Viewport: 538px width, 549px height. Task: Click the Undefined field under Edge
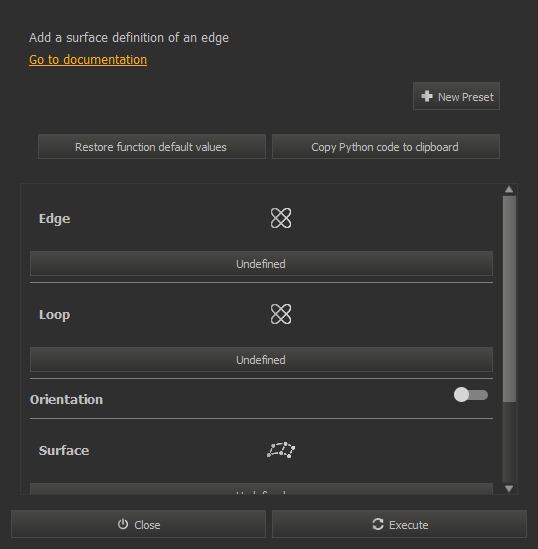(261, 263)
